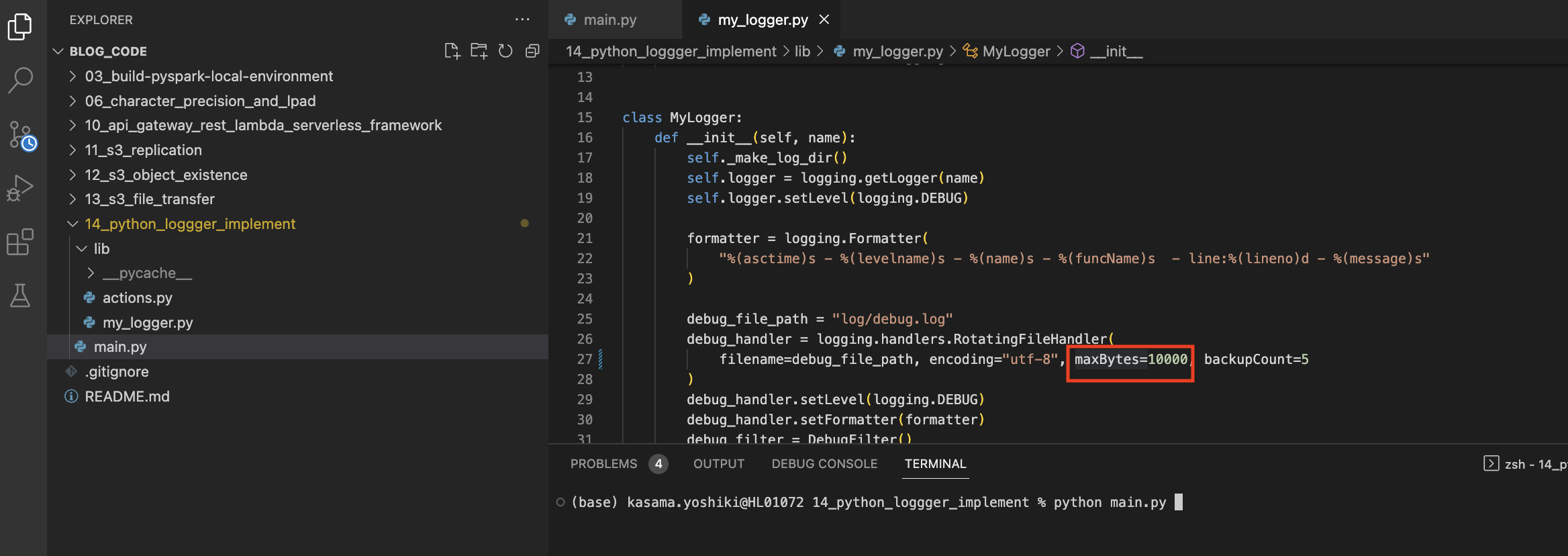Open actions.py in the file tree

tap(297, 297)
